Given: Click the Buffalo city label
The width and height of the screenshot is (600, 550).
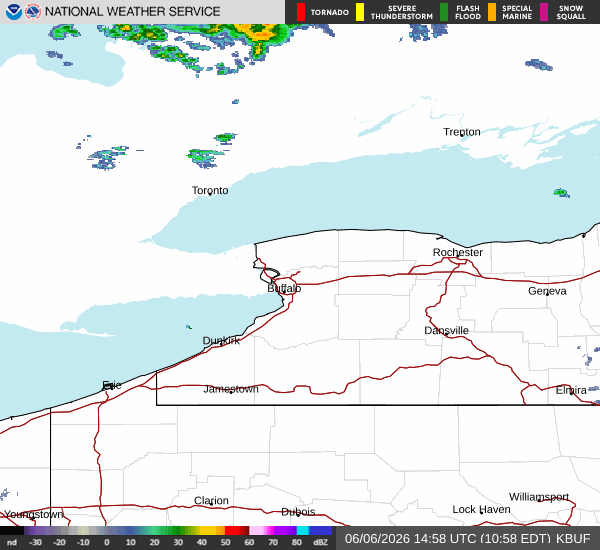Looking at the screenshot, I should [x=284, y=288].
